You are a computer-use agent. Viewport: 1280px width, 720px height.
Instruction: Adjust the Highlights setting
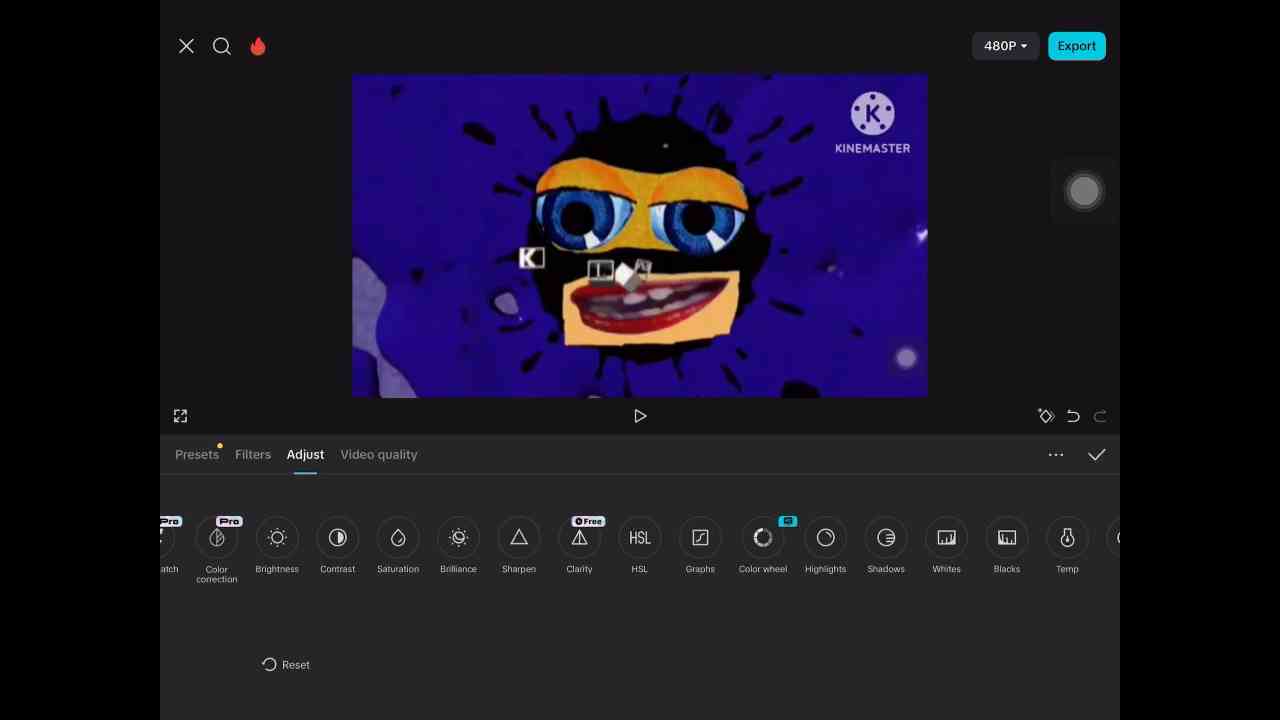[x=825, y=538]
